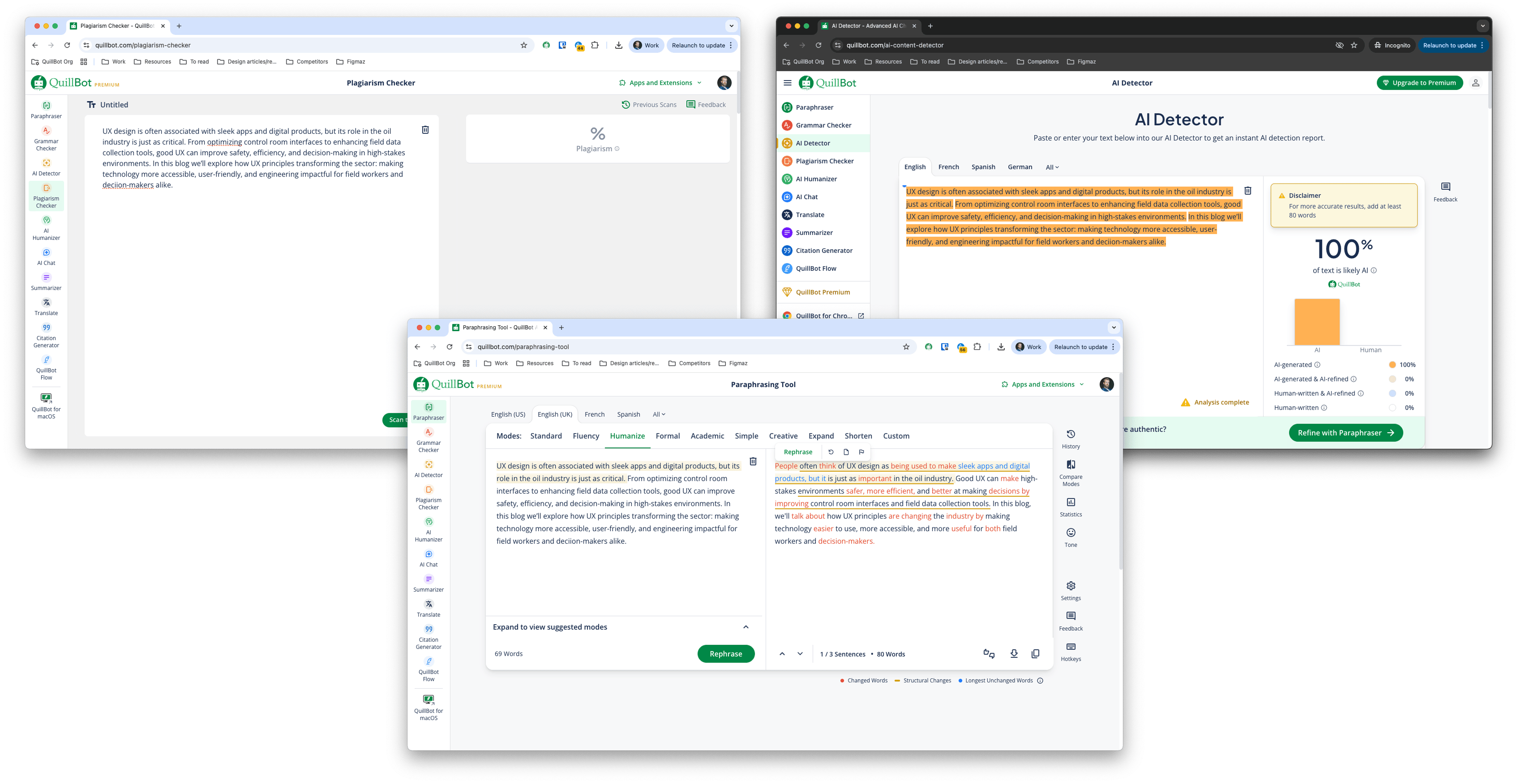1517x784 pixels.
Task: Select the Humanize mode tab
Action: pyautogui.click(x=626, y=436)
